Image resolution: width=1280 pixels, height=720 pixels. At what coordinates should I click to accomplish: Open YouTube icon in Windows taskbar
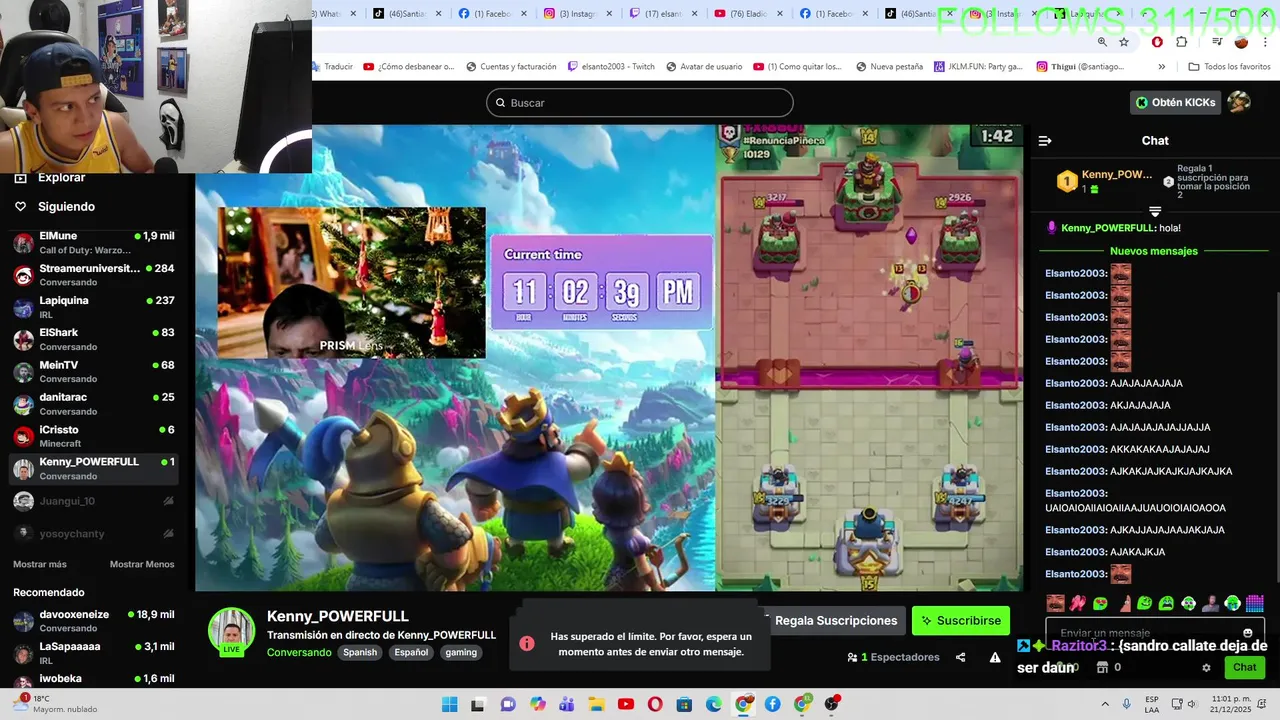626,704
